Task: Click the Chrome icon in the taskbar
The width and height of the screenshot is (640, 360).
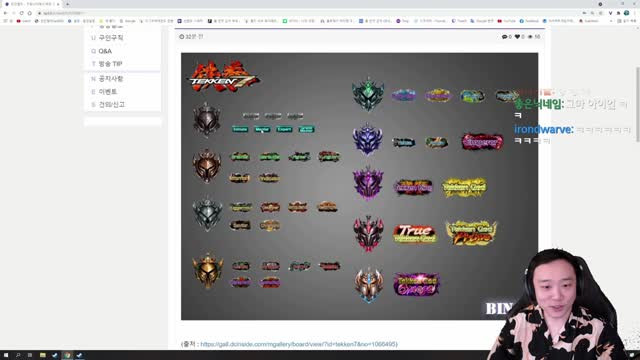Action: pyautogui.click(x=67, y=355)
